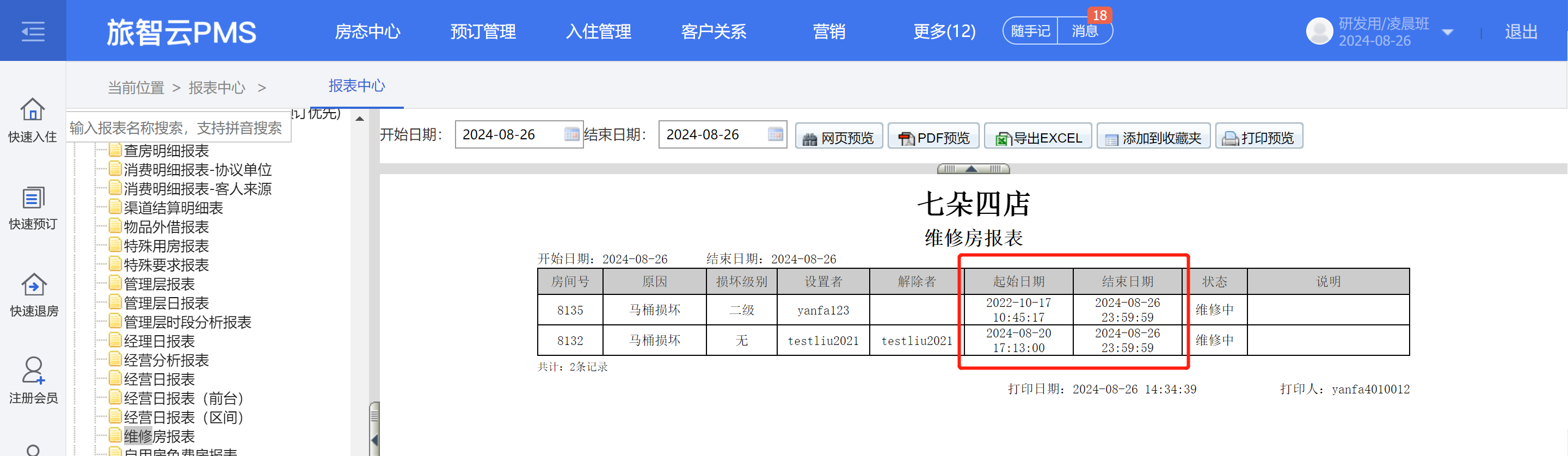Click the 房间号 column header
This screenshot has width=1568, height=456.
coord(570,281)
